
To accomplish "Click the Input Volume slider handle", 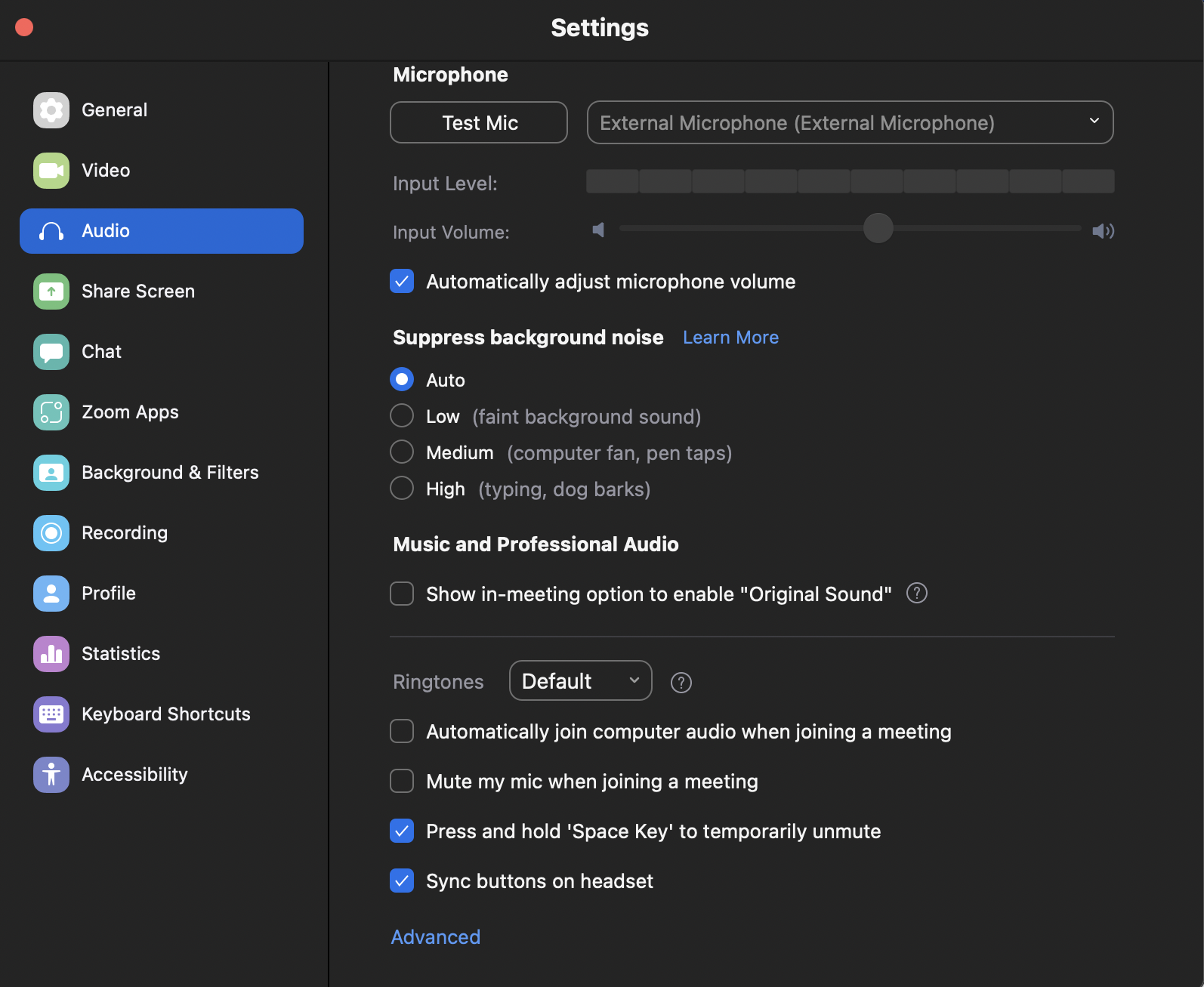I will point(878,228).
